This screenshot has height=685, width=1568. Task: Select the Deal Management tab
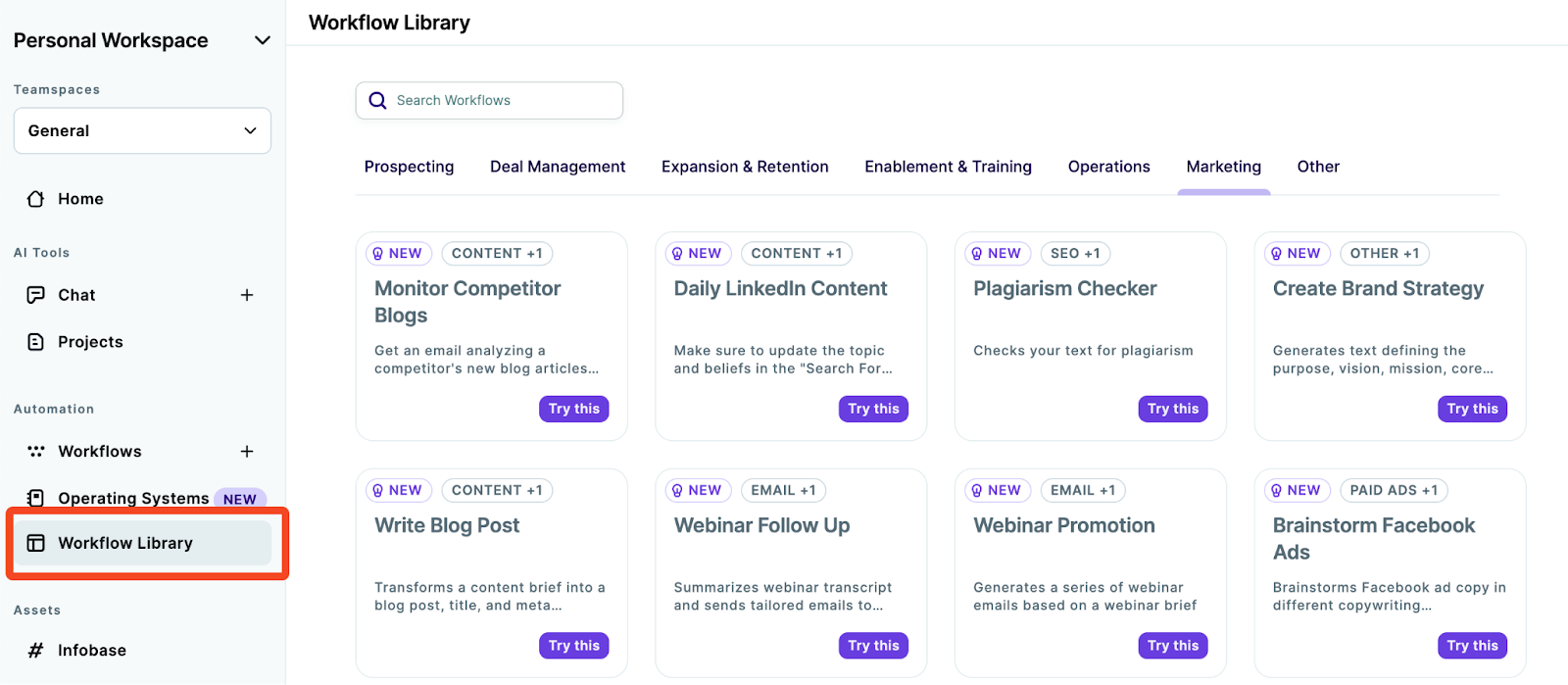pos(558,167)
